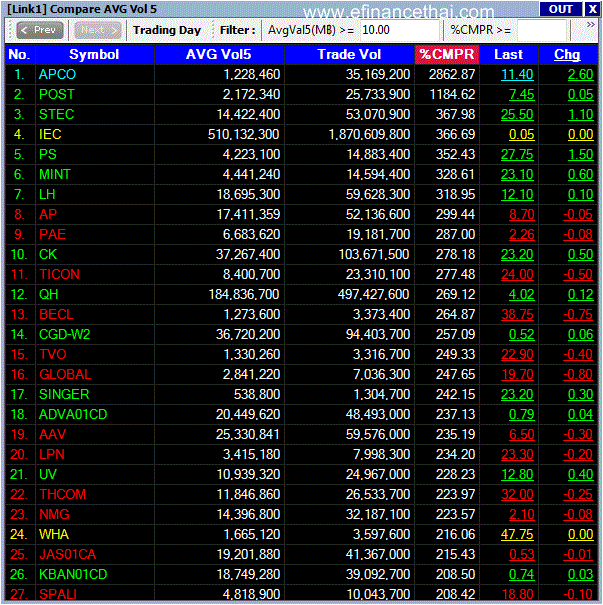The width and height of the screenshot is (603, 605).
Task: Click the disabled Next button
Action: [98, 30]
